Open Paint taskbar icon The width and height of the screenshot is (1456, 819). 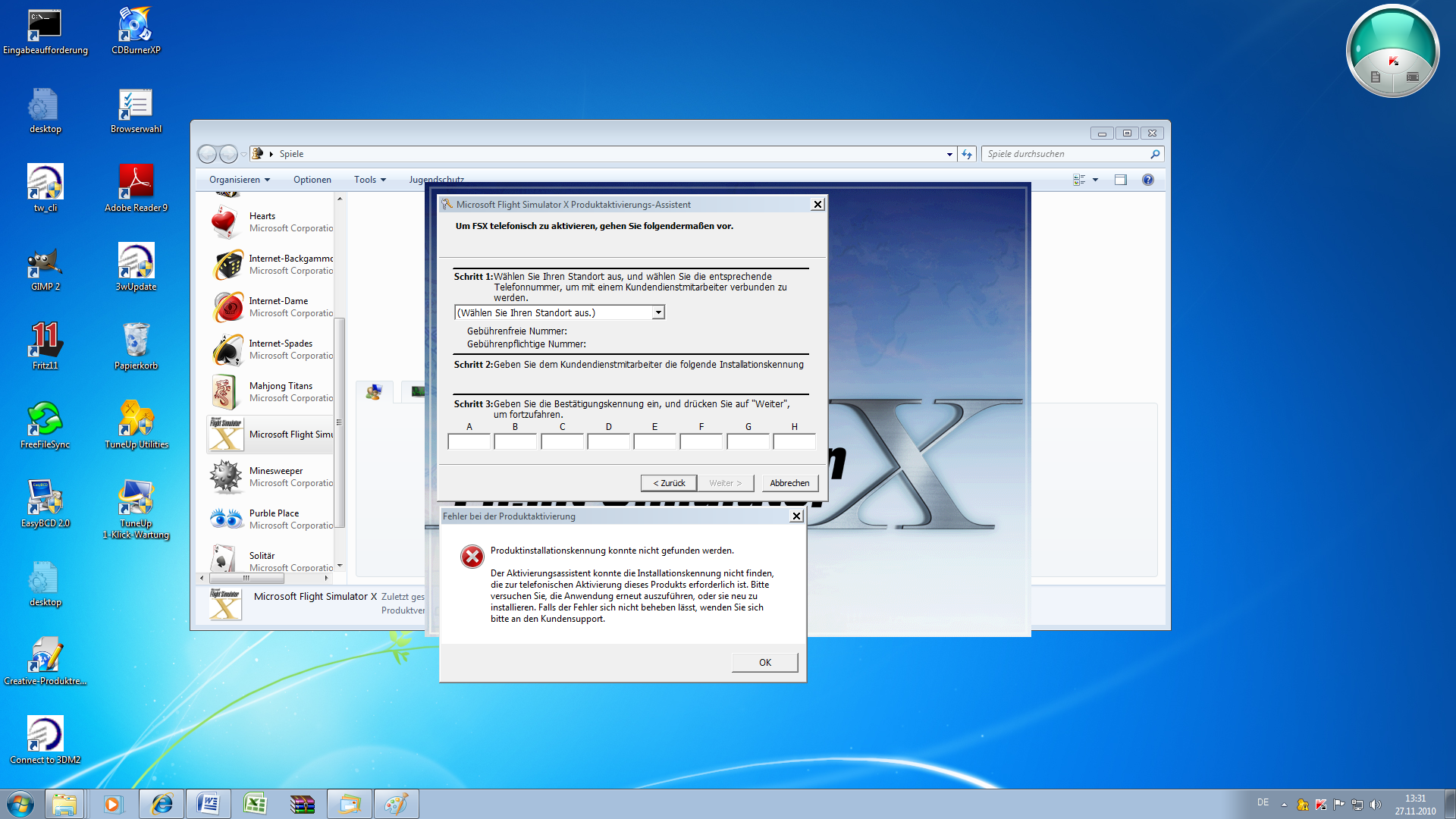click(396, 804)
